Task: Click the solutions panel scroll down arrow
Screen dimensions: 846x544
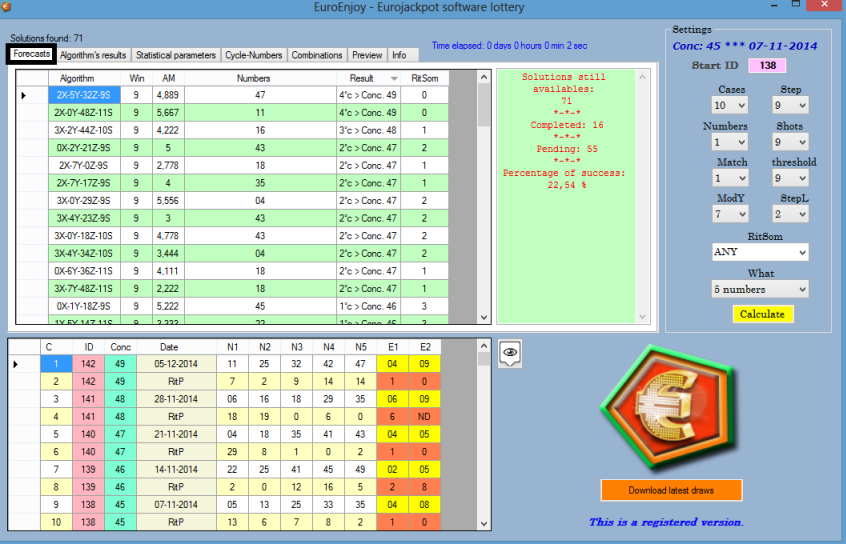Action: [642, 317]
